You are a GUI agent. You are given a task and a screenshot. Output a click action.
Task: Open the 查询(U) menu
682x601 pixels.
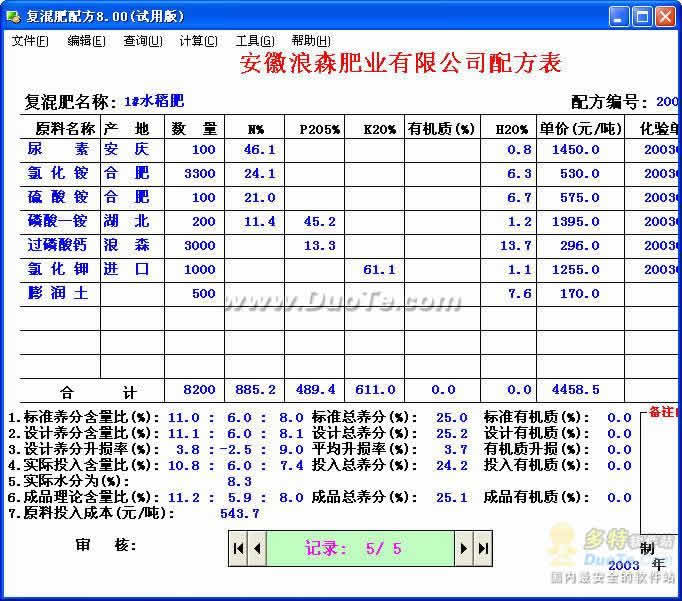point(143,41)
